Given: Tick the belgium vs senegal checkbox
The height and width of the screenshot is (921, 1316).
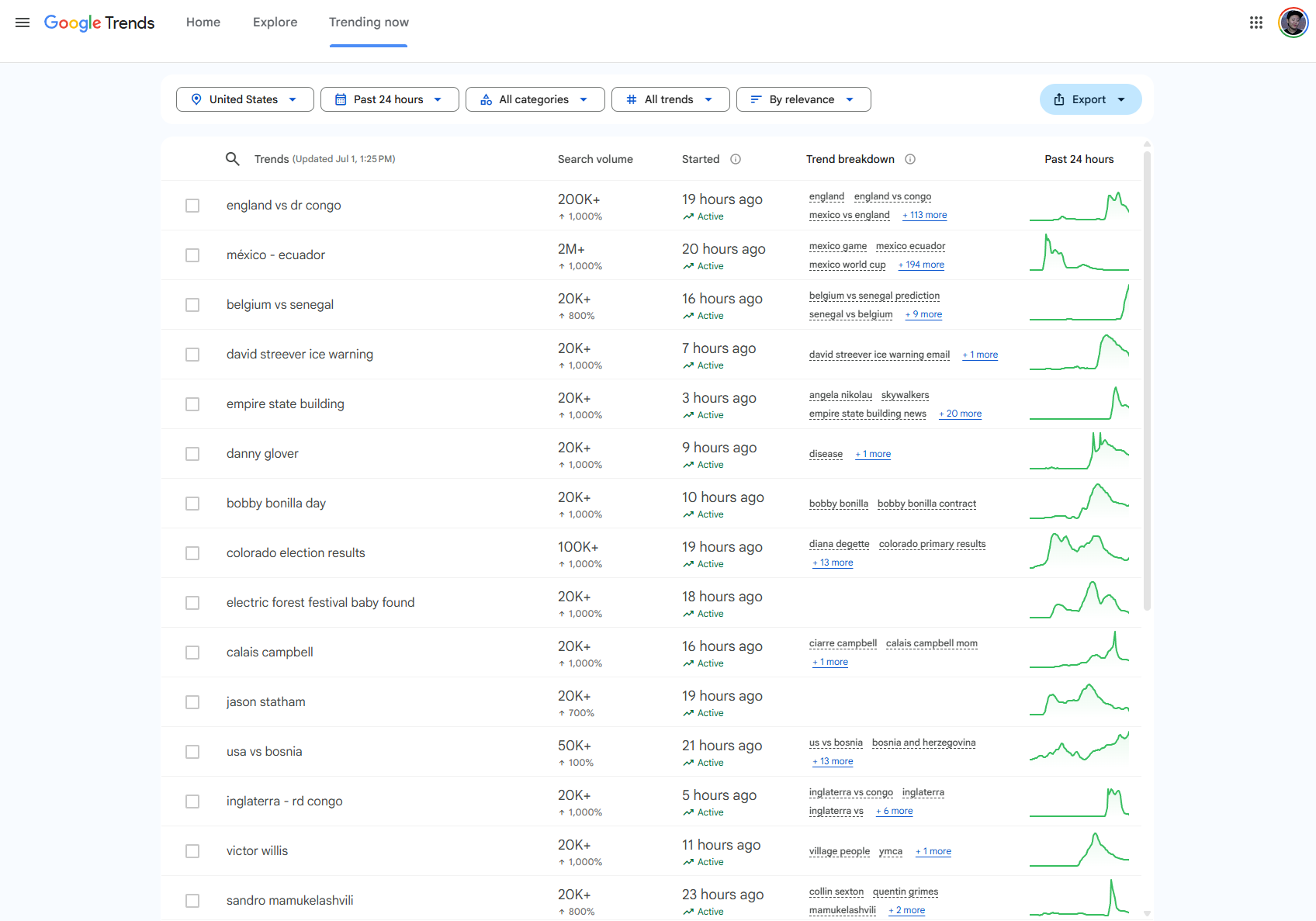Looking at the screenshot, I should (x=192, y=305).
